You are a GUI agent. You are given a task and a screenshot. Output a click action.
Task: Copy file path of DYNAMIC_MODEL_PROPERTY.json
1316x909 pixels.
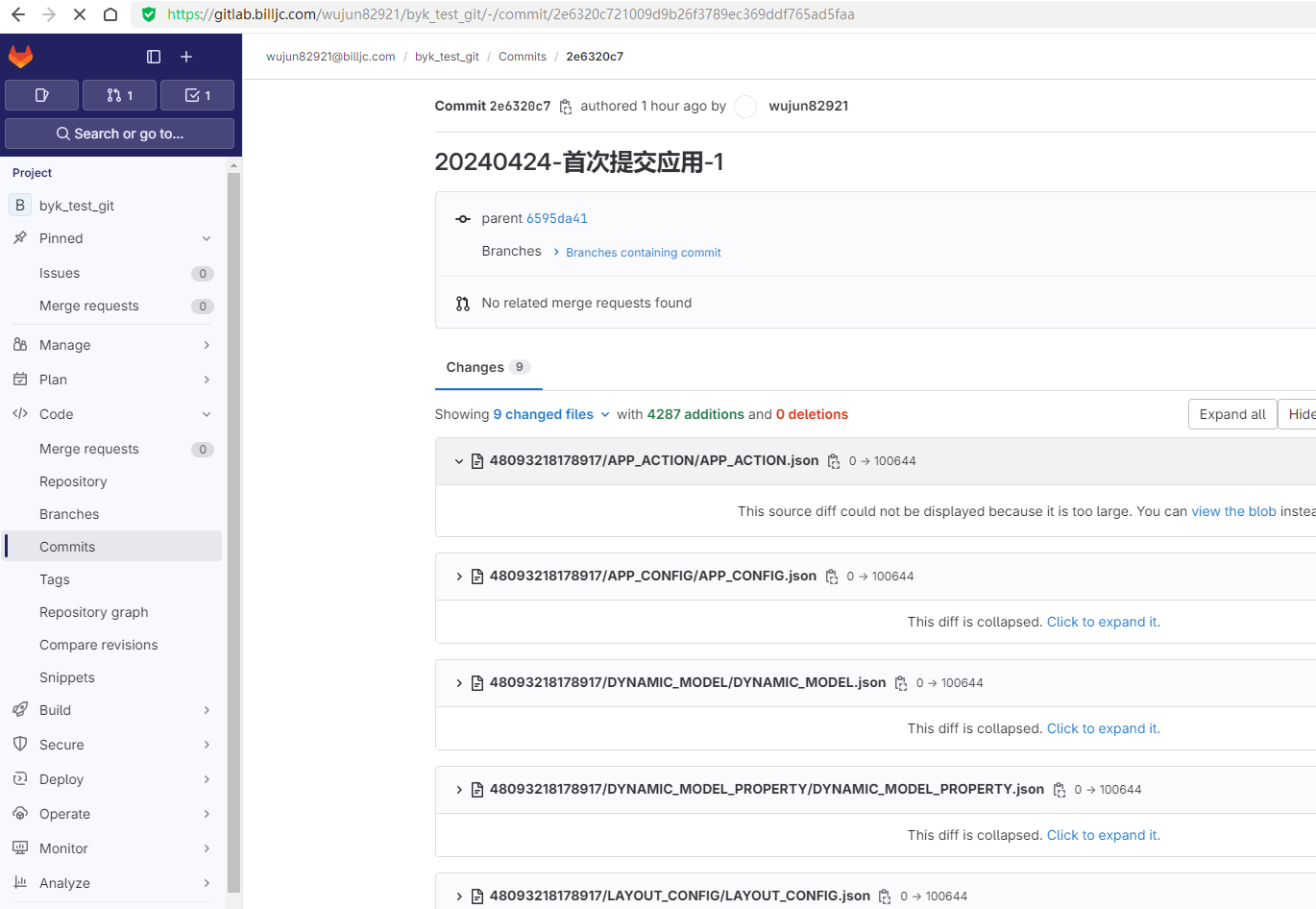pyautogui.click(x=1060, y=790)
